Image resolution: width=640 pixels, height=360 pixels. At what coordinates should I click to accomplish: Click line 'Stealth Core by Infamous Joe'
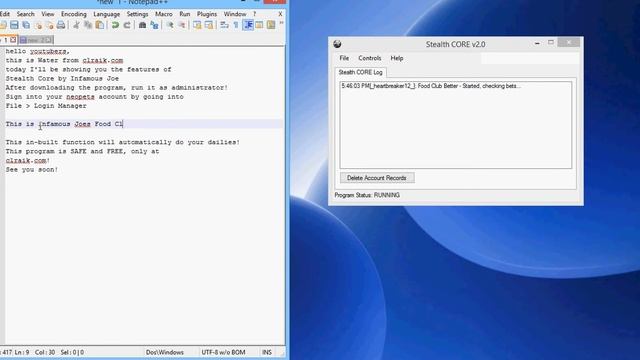[x=62, y=78]
